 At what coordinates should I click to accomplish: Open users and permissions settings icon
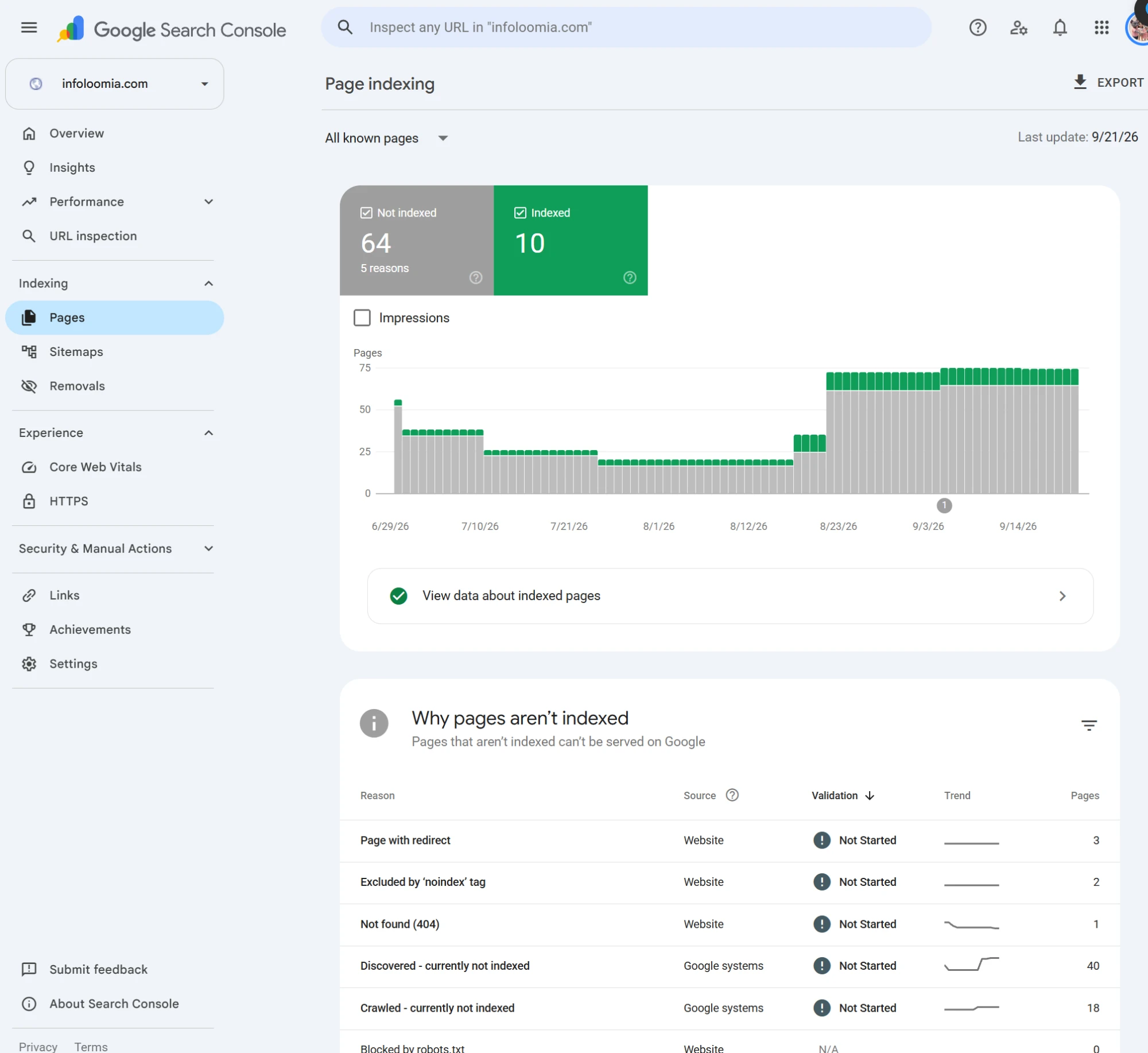tap(1019, 28)
